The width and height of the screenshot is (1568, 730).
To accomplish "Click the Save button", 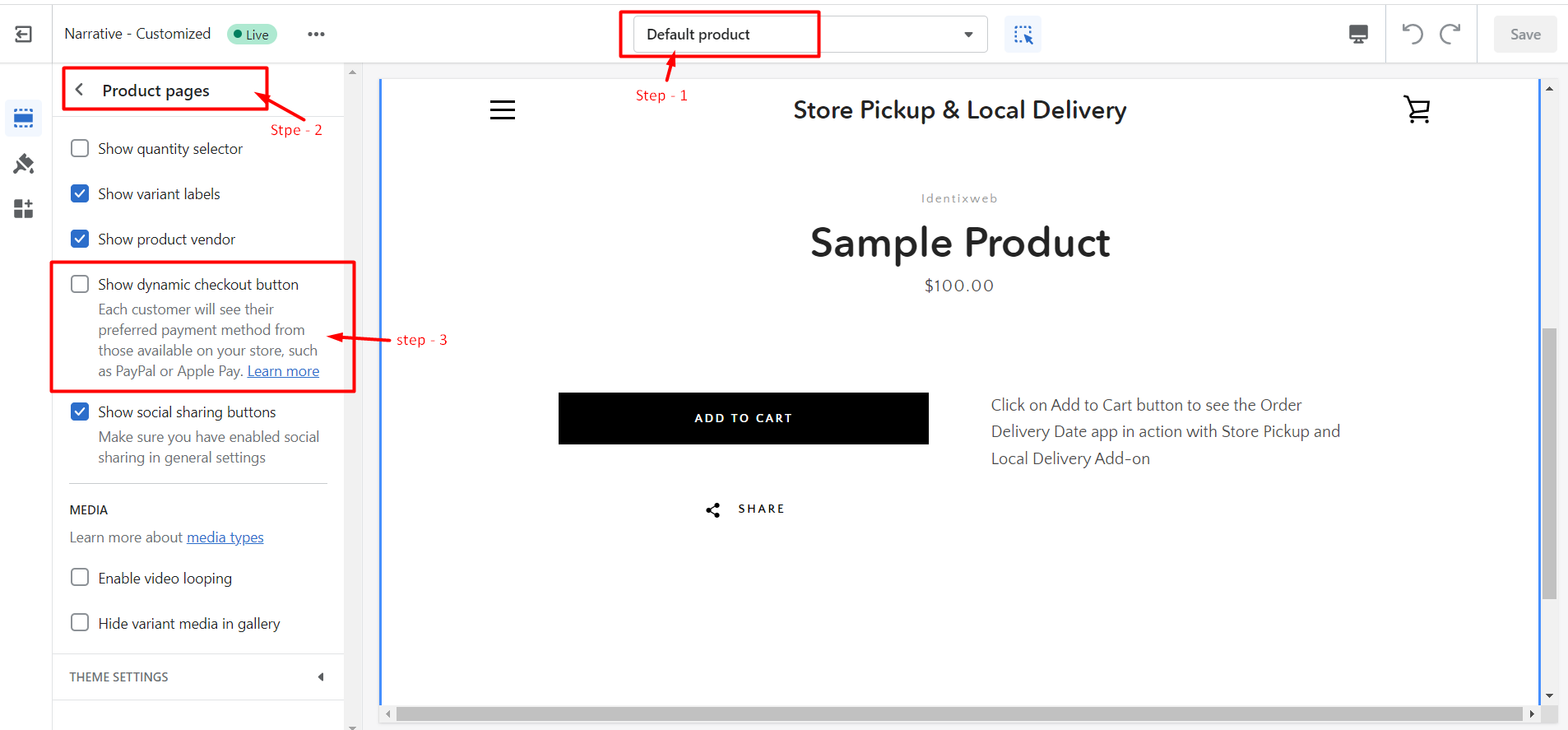I will pos(1525,35).
